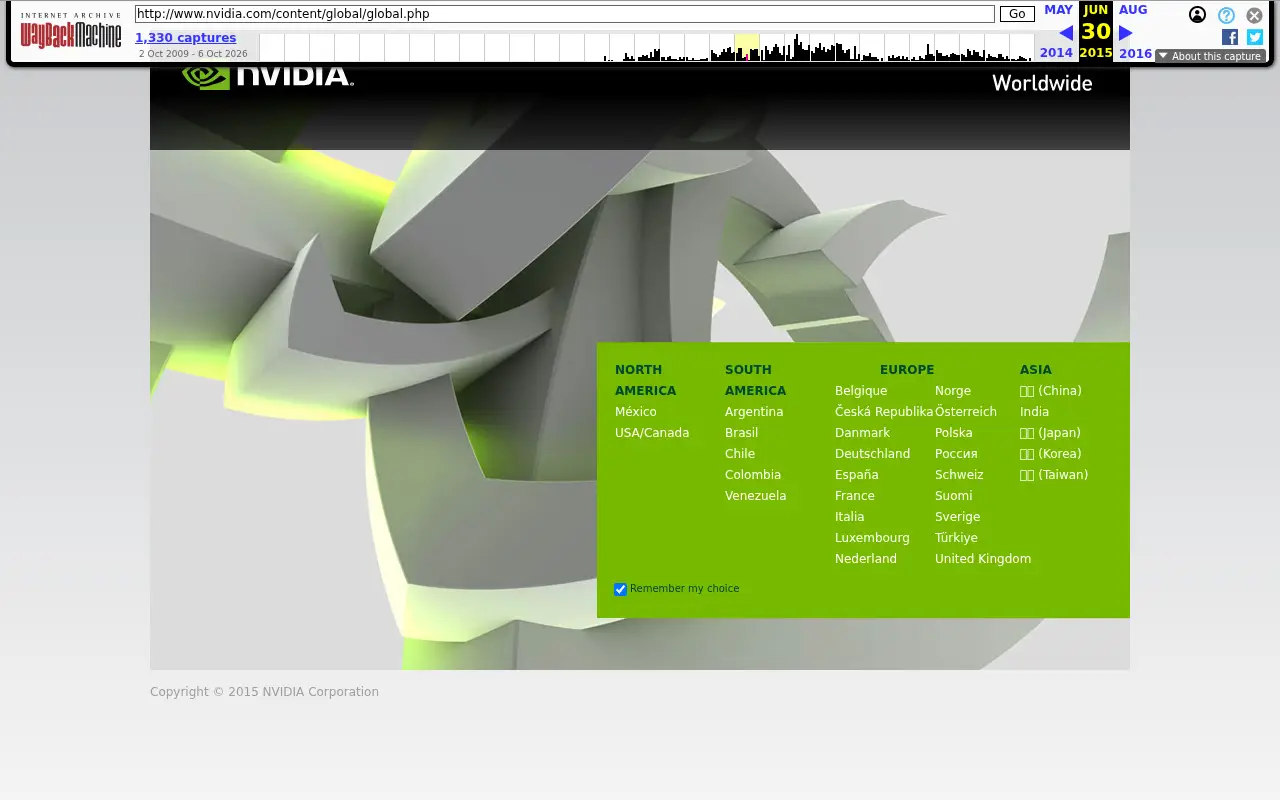Select México region
This screenshot has height=800, width=1280.
(x=636, y=412)
